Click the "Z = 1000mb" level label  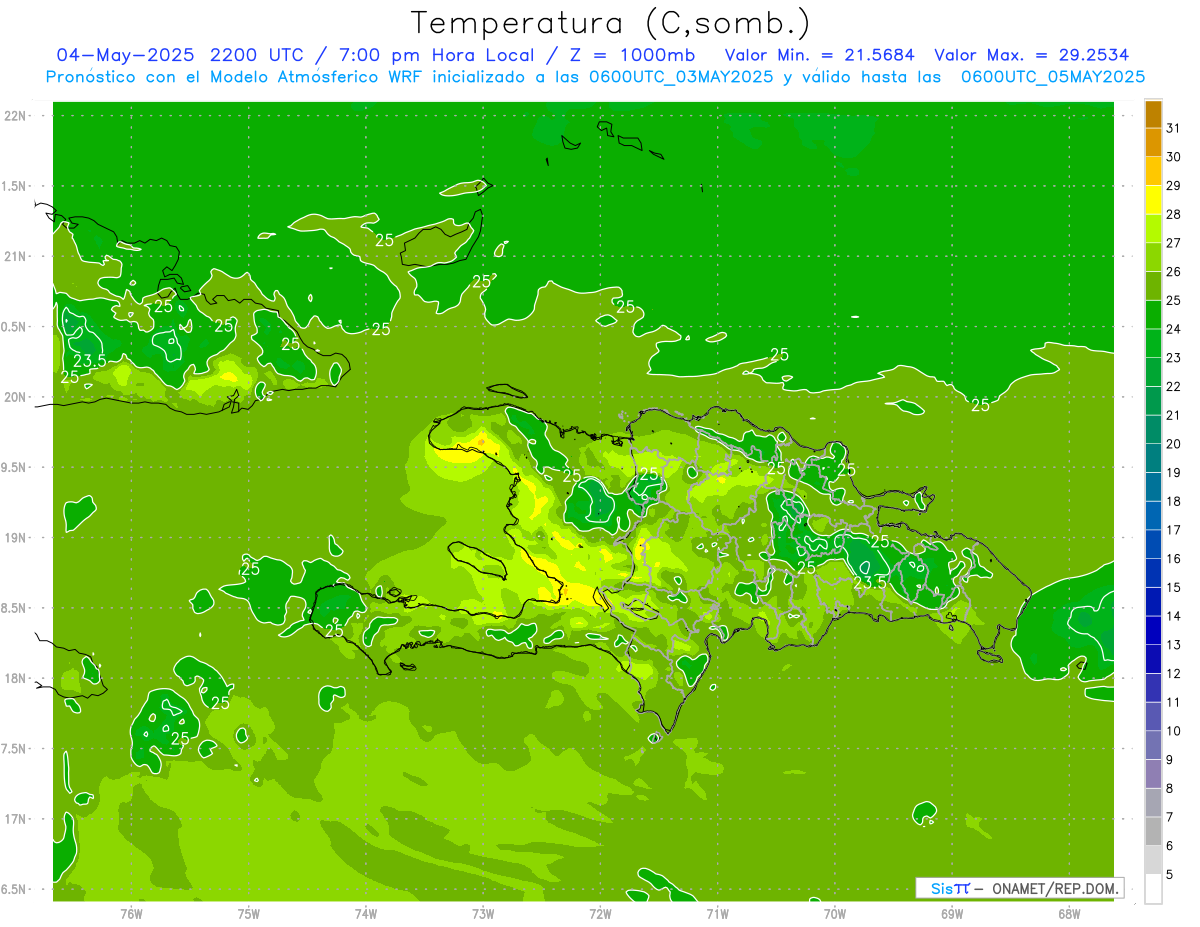pyautogui.click(x=632, y=55)
